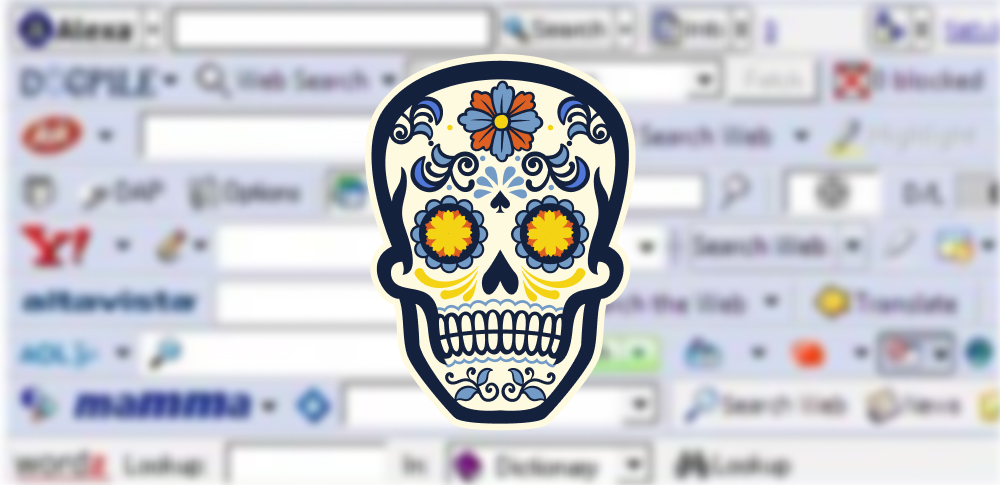
Task: Click the red popup blocked icon
Action: coord(851,80)
